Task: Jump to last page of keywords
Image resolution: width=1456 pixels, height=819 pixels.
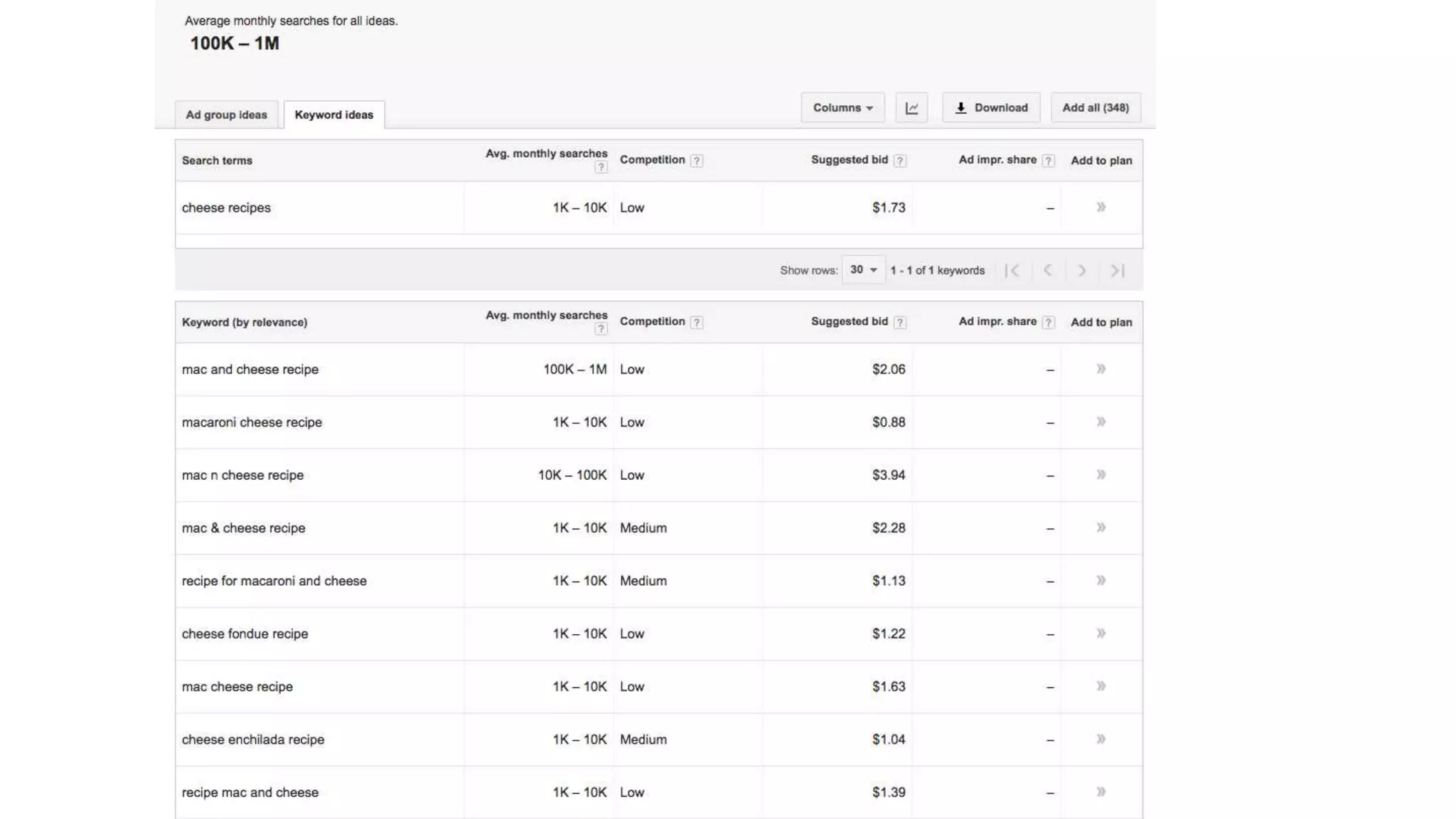Action: click(x=1117, y=270)
